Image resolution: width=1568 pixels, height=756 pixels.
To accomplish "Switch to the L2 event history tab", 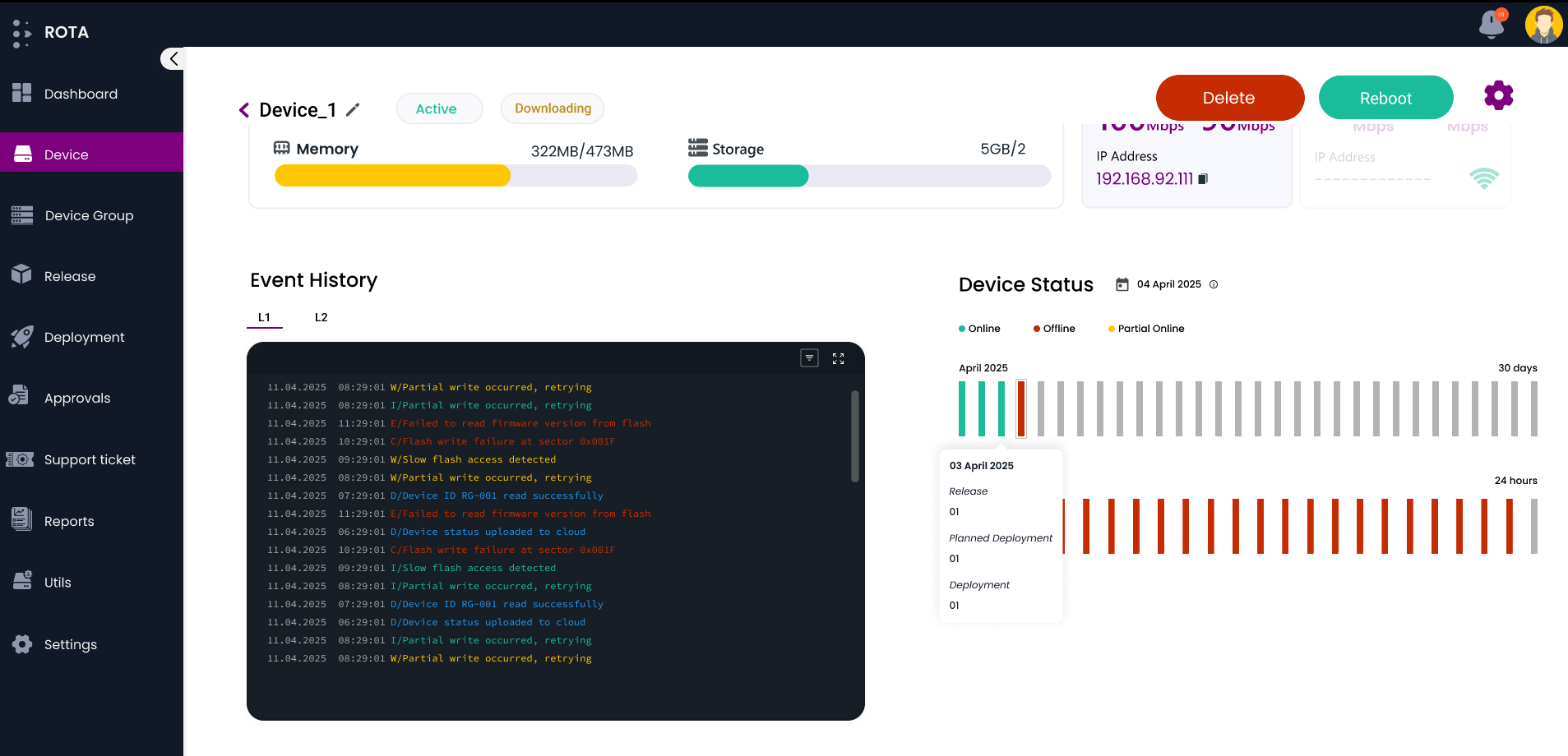I will point(321,317).
